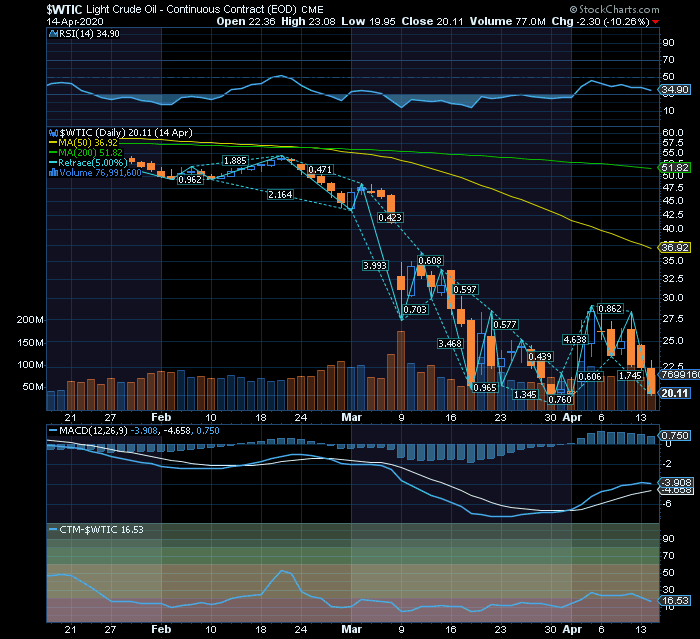Click the 0.577 retracement label
The image size is (700, 639).
[505, 325]
